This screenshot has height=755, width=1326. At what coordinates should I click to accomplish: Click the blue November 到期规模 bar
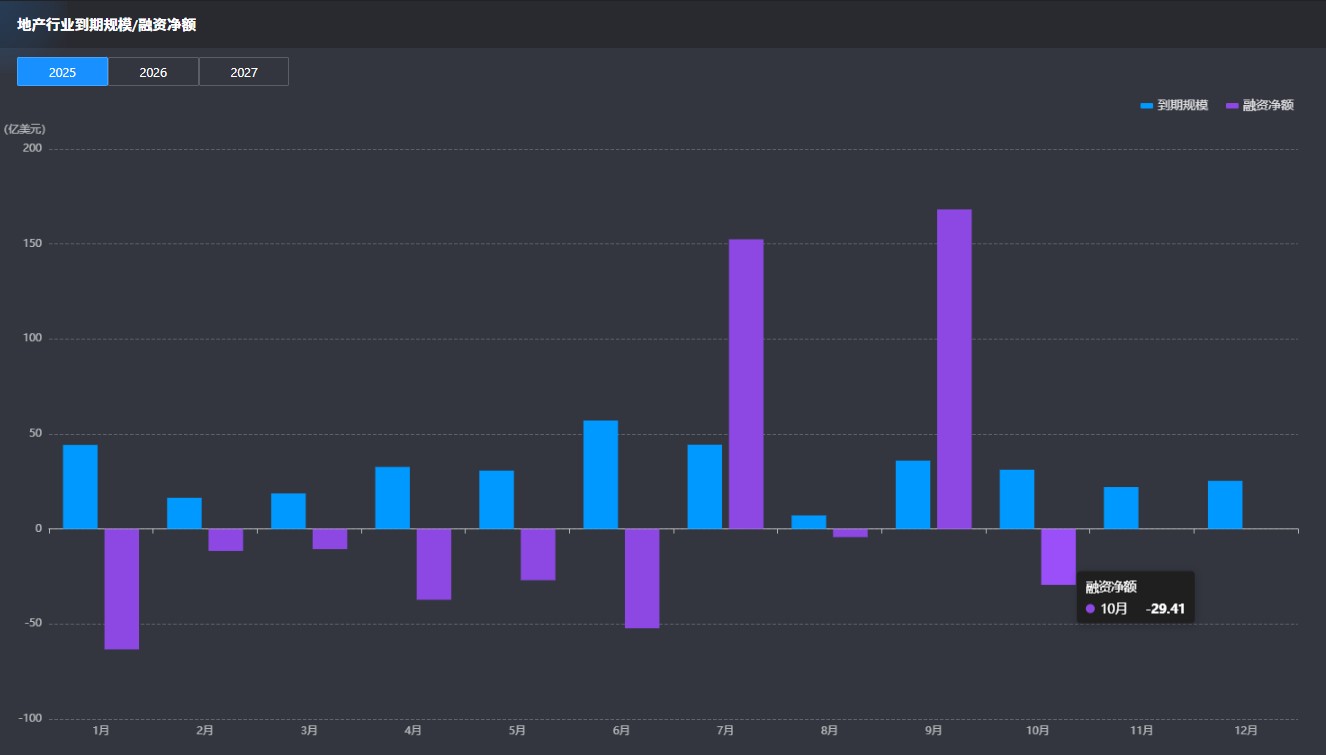click(1121, 507)
